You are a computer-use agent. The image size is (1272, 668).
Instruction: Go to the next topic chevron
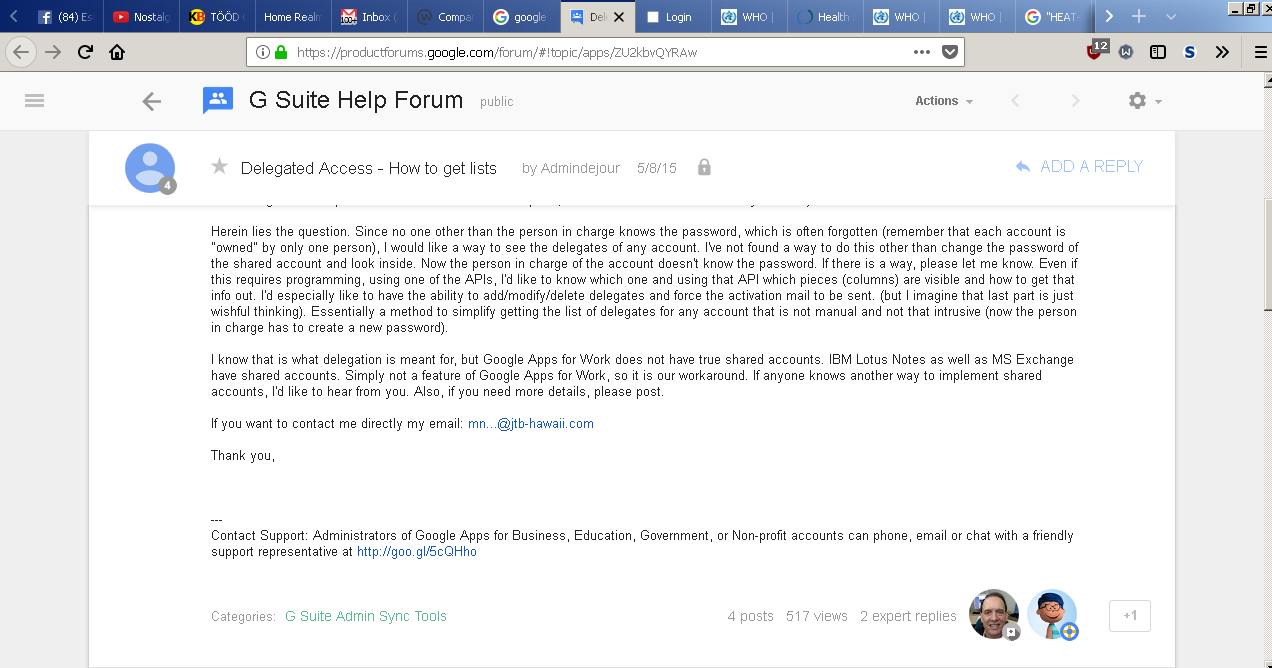(x=1076, y=101)
